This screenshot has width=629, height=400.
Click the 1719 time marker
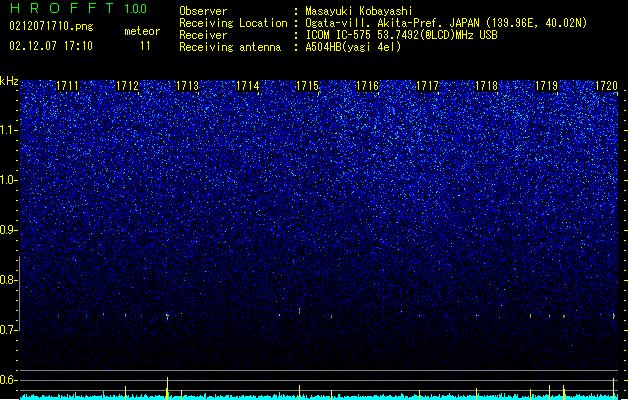(547, 86)
